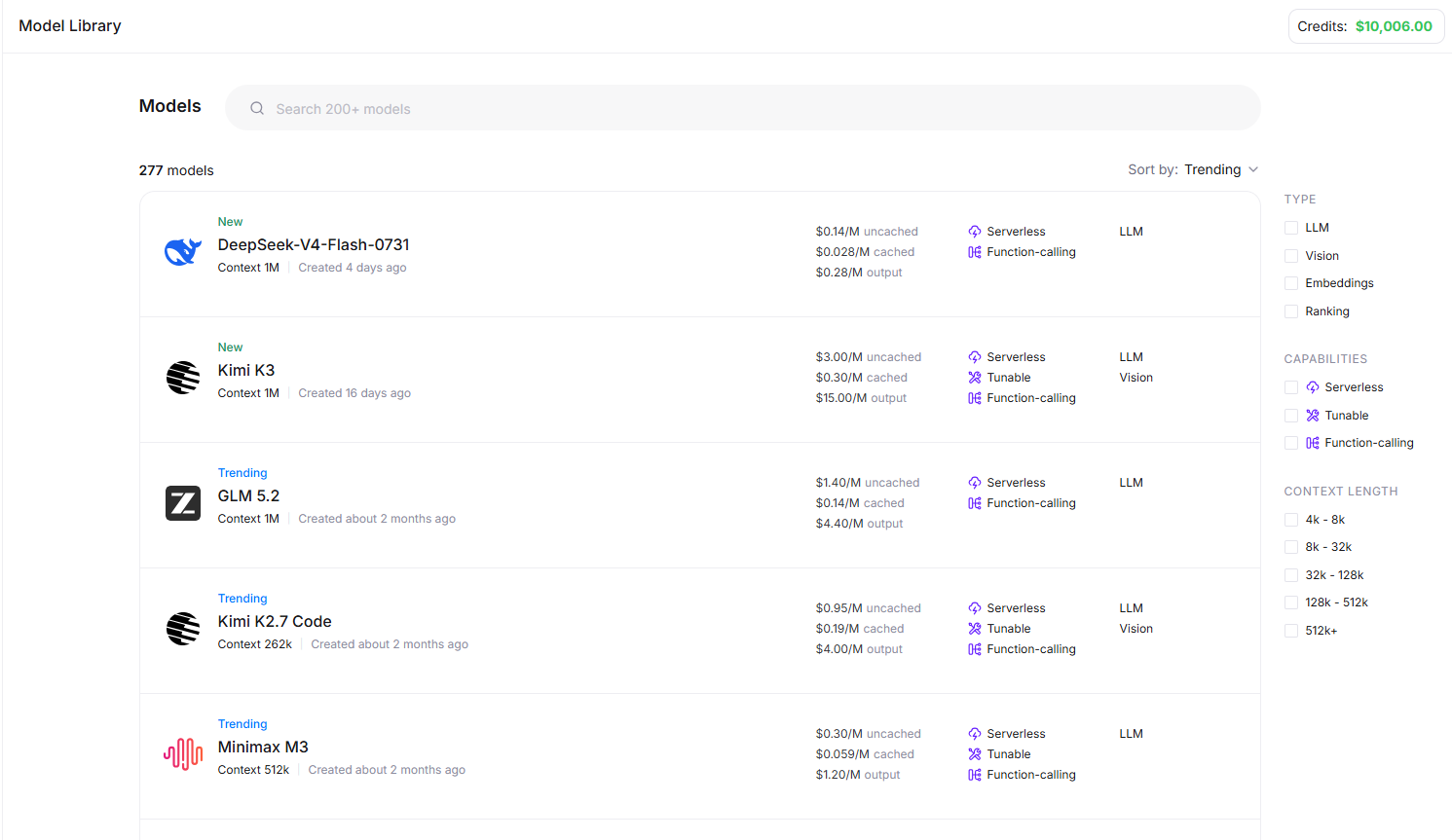Click Serverless icon in Minimax M3 row
Image resolution: width=1452 pixels, height=840 pixels.
975,734
